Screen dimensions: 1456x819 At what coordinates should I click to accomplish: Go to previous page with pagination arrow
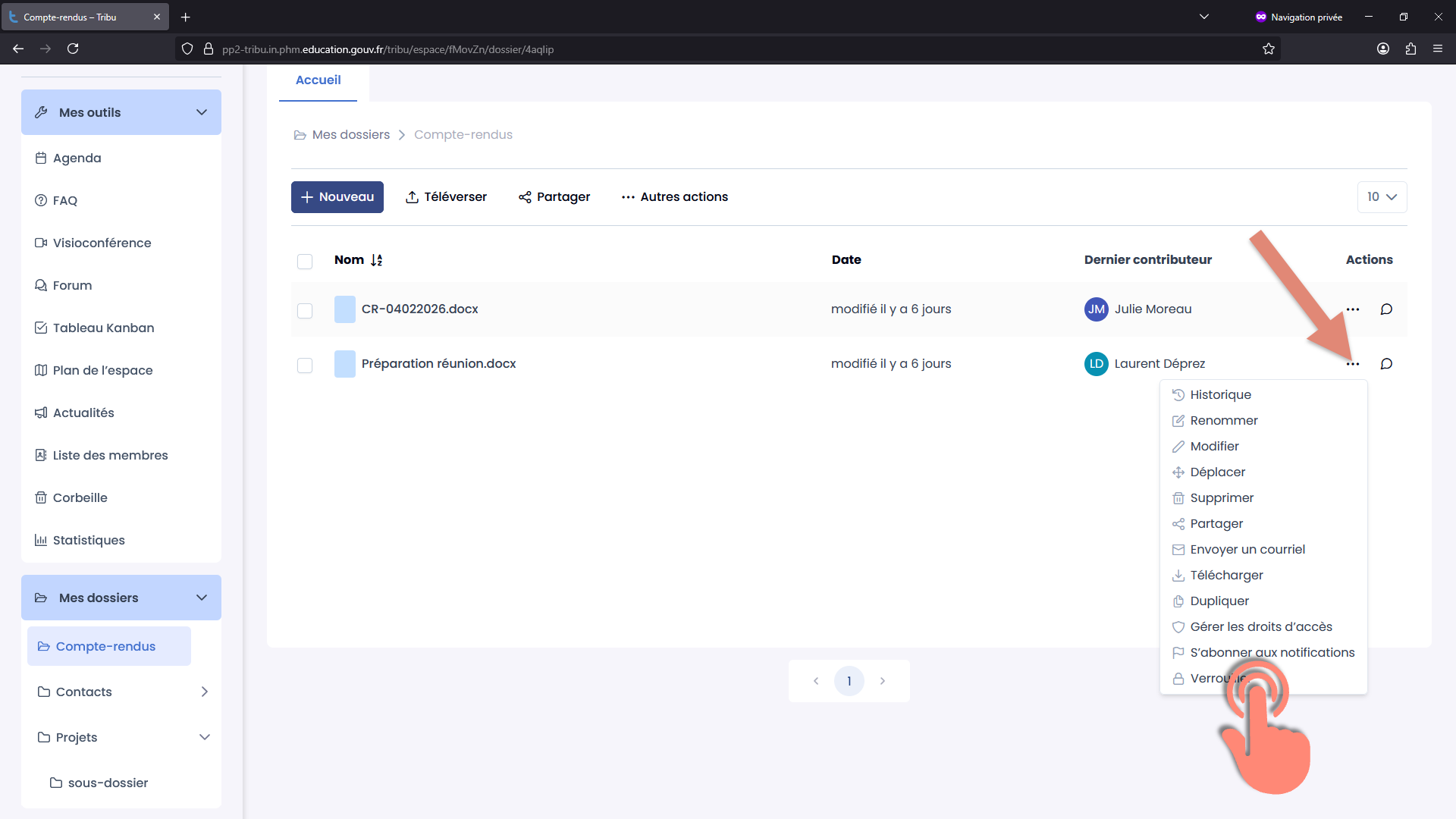pyautogui.click(x=816, y=681)
